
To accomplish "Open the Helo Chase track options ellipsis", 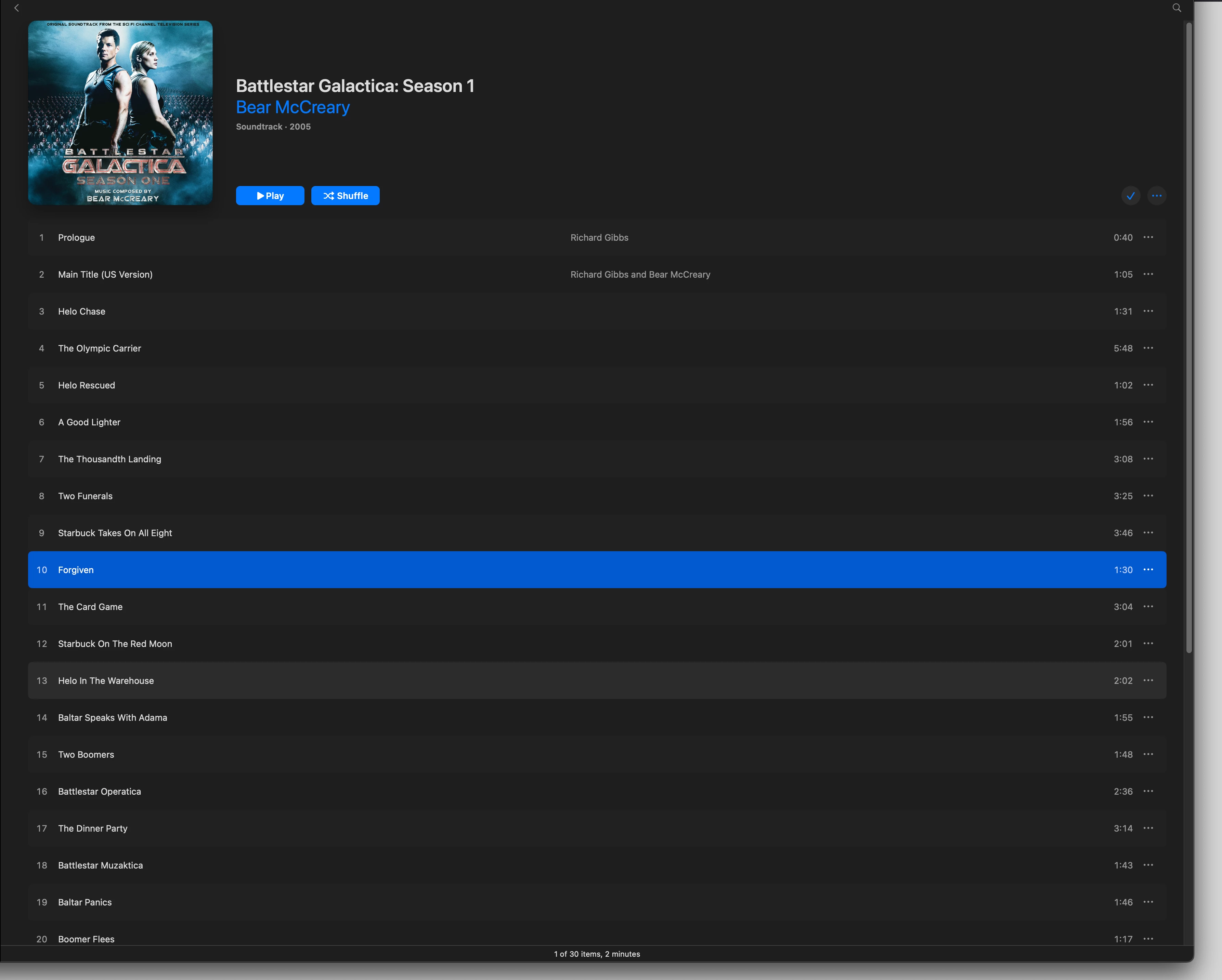I will (1148, 312).
